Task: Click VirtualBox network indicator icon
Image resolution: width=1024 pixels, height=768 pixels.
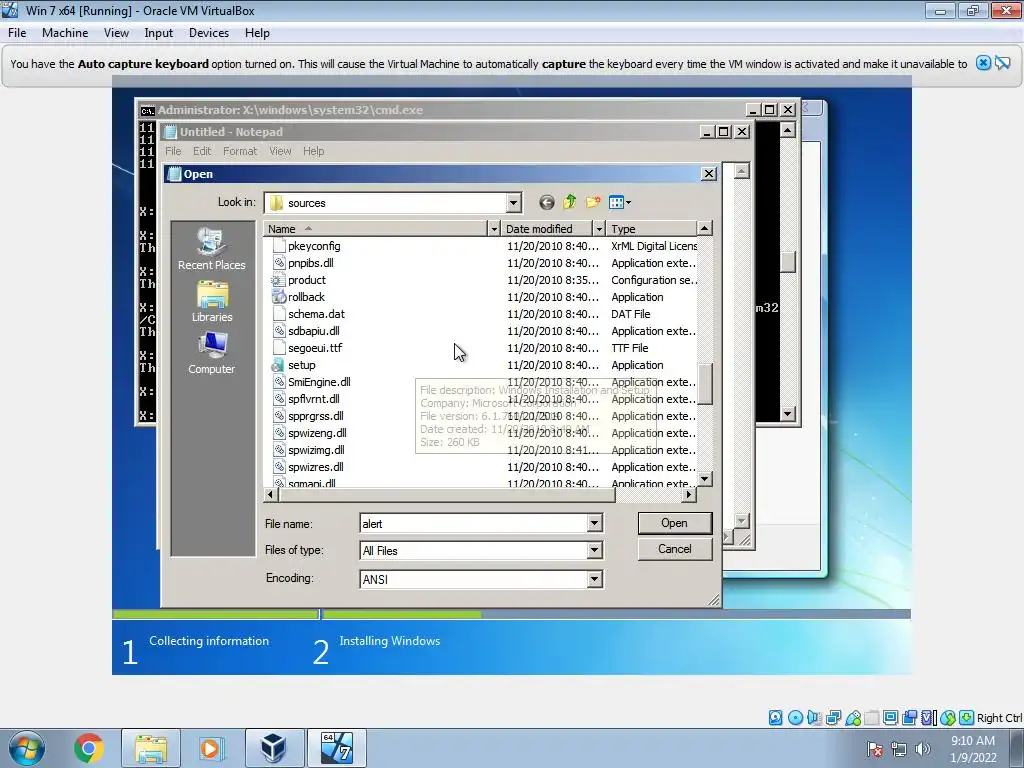Action: [833, 718]
